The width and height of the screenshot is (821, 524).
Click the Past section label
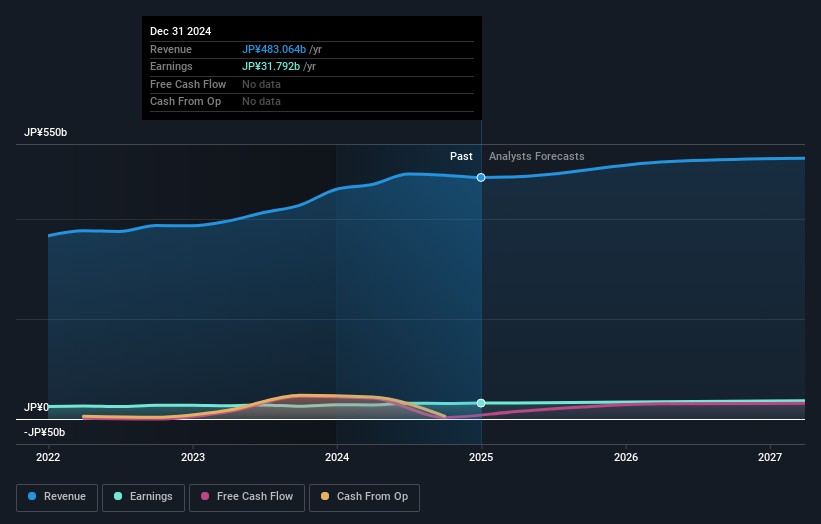pos(461,156)
